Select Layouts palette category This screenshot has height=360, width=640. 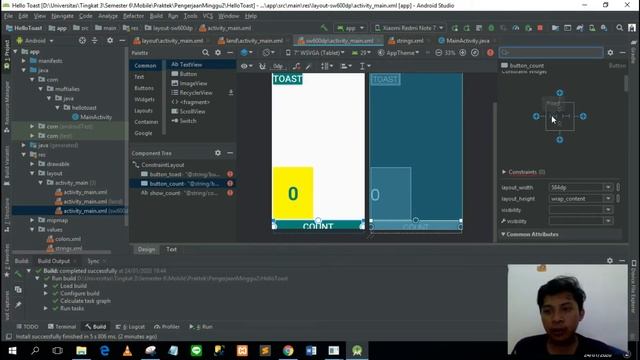(x=143, y=111)
